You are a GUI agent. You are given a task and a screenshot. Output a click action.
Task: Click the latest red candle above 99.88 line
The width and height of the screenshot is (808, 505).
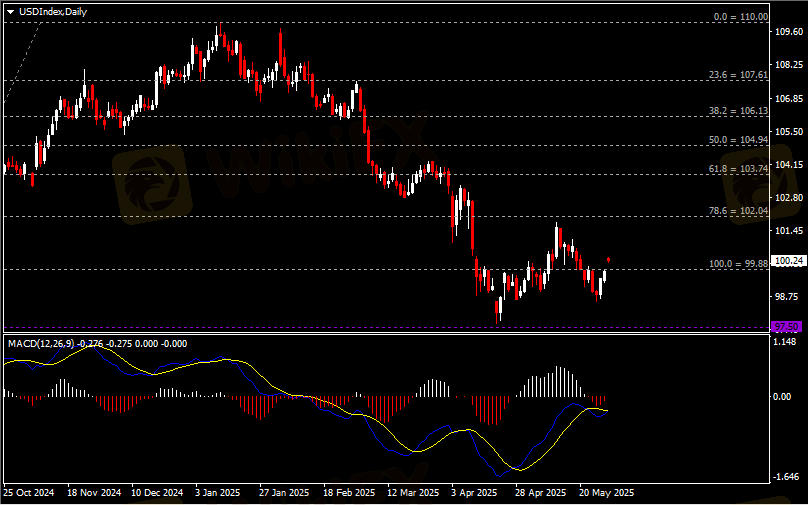pos(610,259)
